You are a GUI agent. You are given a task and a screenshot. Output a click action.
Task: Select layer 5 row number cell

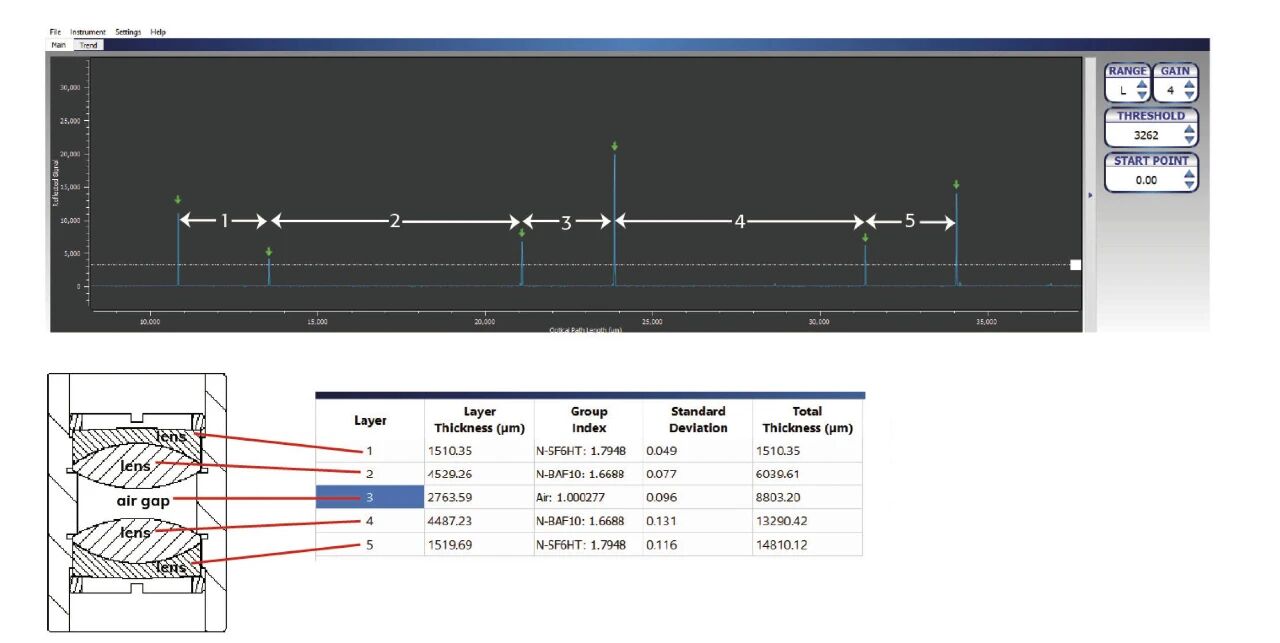point(370,544)
